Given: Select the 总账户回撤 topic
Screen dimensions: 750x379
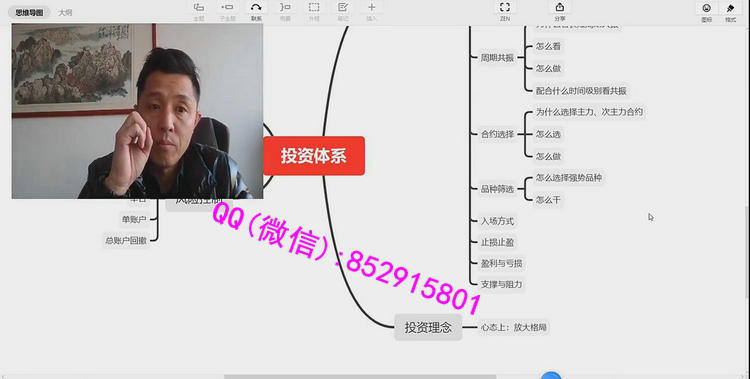Looking at the screenshot, I should [126, 241].
